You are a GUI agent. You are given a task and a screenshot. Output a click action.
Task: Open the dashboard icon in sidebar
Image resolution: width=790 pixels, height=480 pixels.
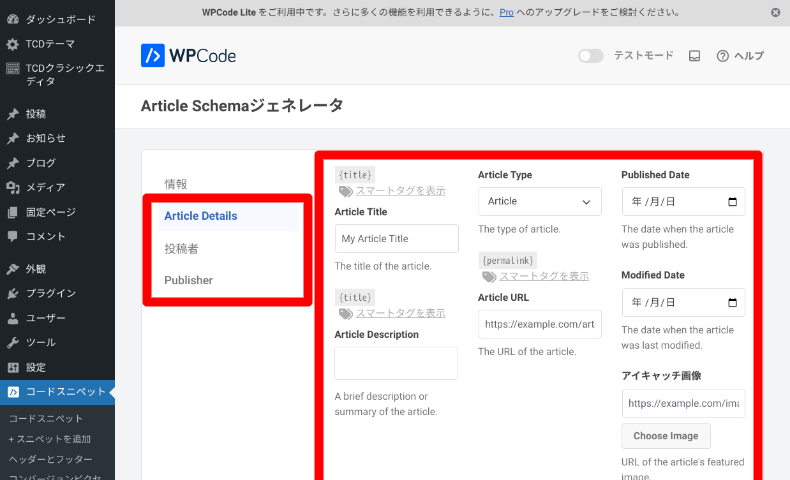click(x=13, y=20)
